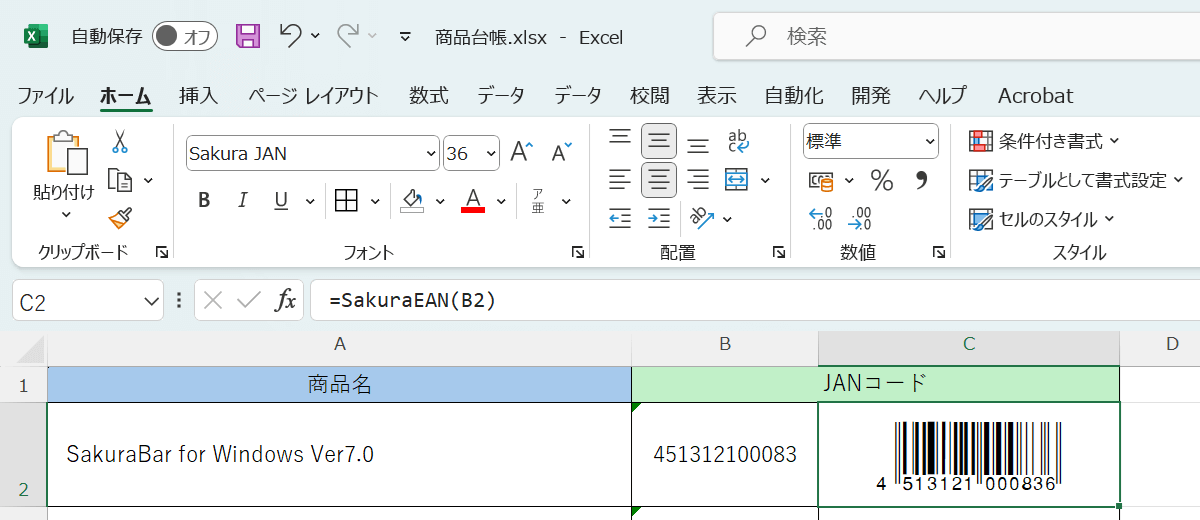This screenshot has width=1200, height=520.
Task: Align cell text right
Action: pyautogui.click(x=698, y=180)
